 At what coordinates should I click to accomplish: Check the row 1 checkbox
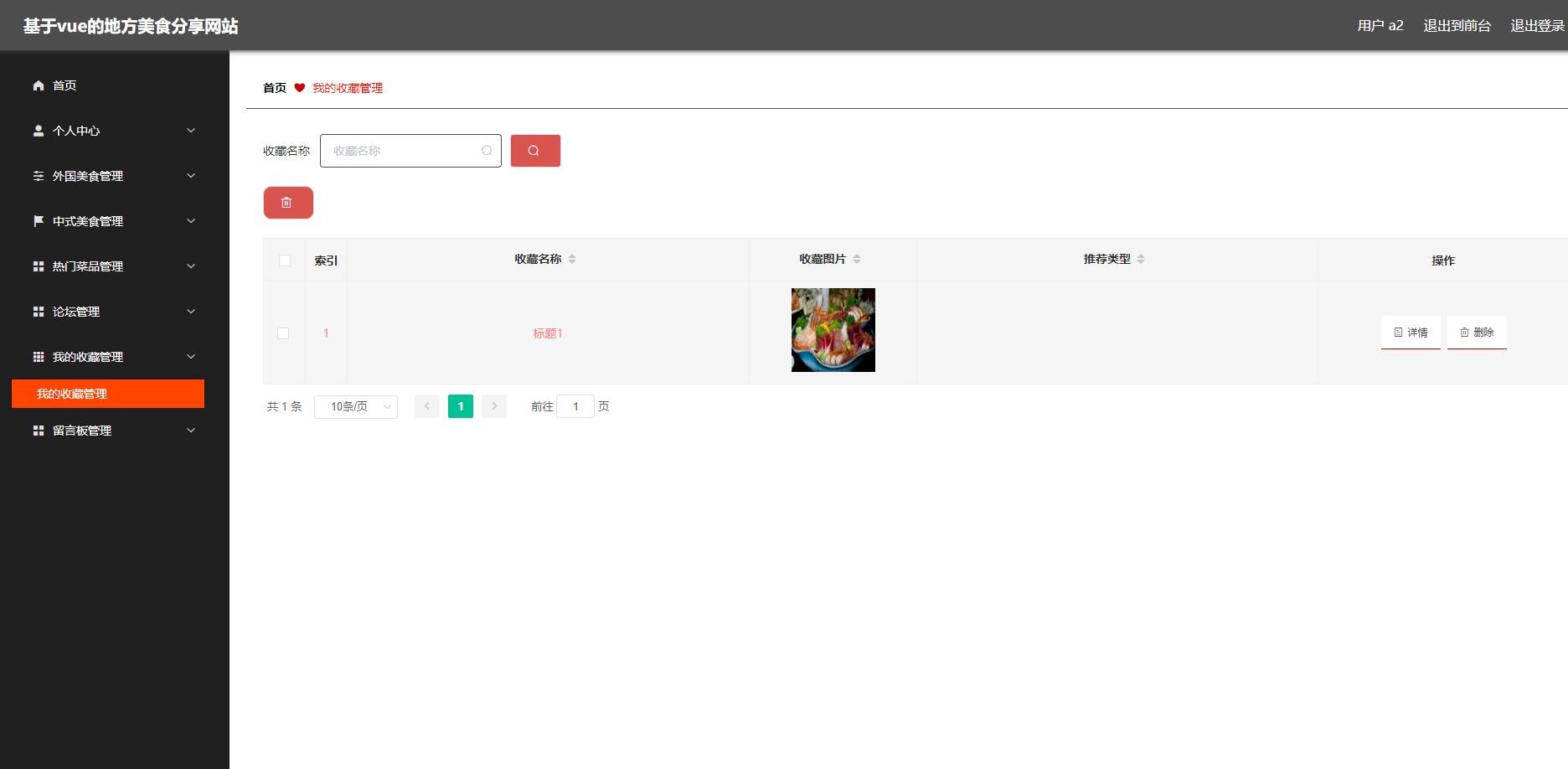283,333
